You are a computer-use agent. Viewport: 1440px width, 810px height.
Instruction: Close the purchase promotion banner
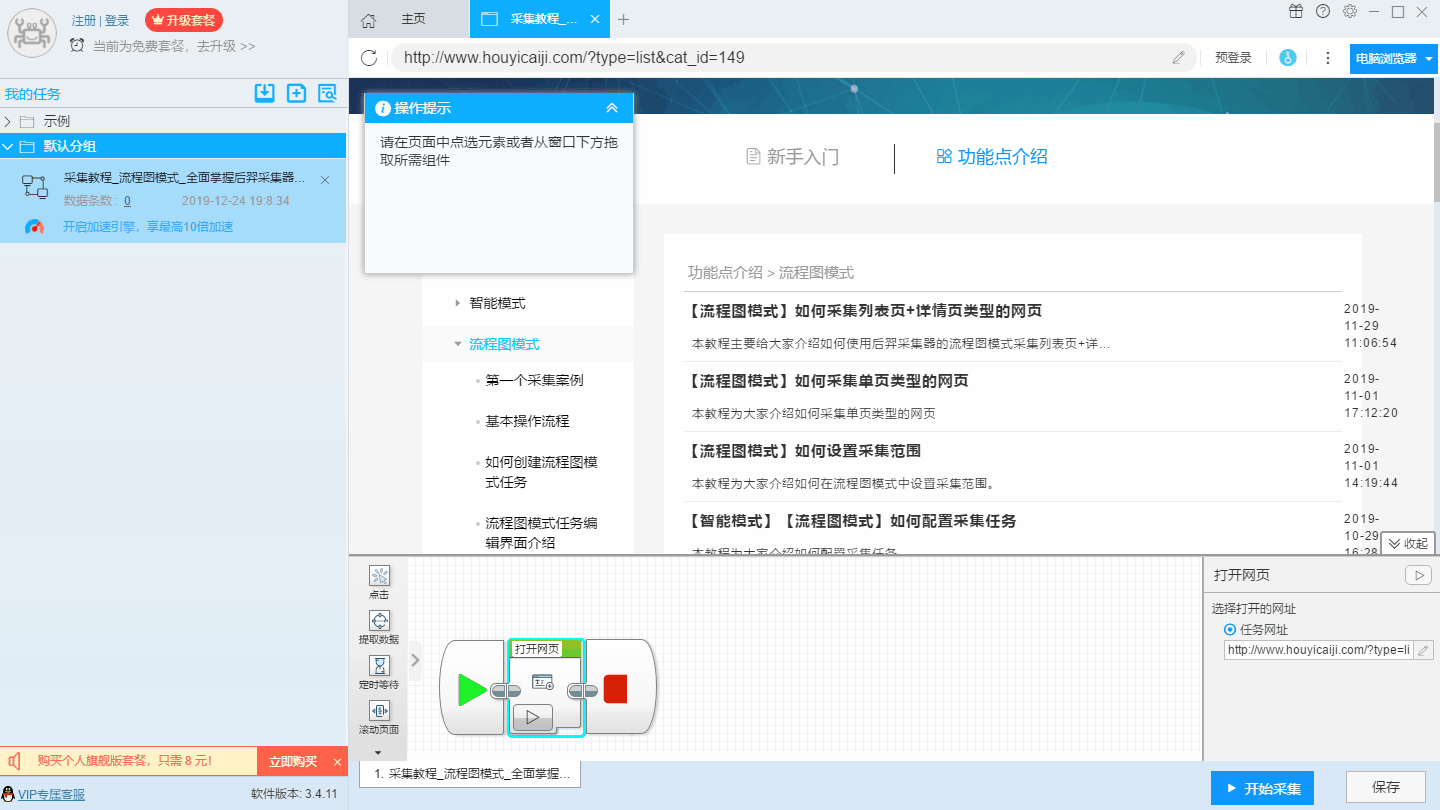pos(338,762)
